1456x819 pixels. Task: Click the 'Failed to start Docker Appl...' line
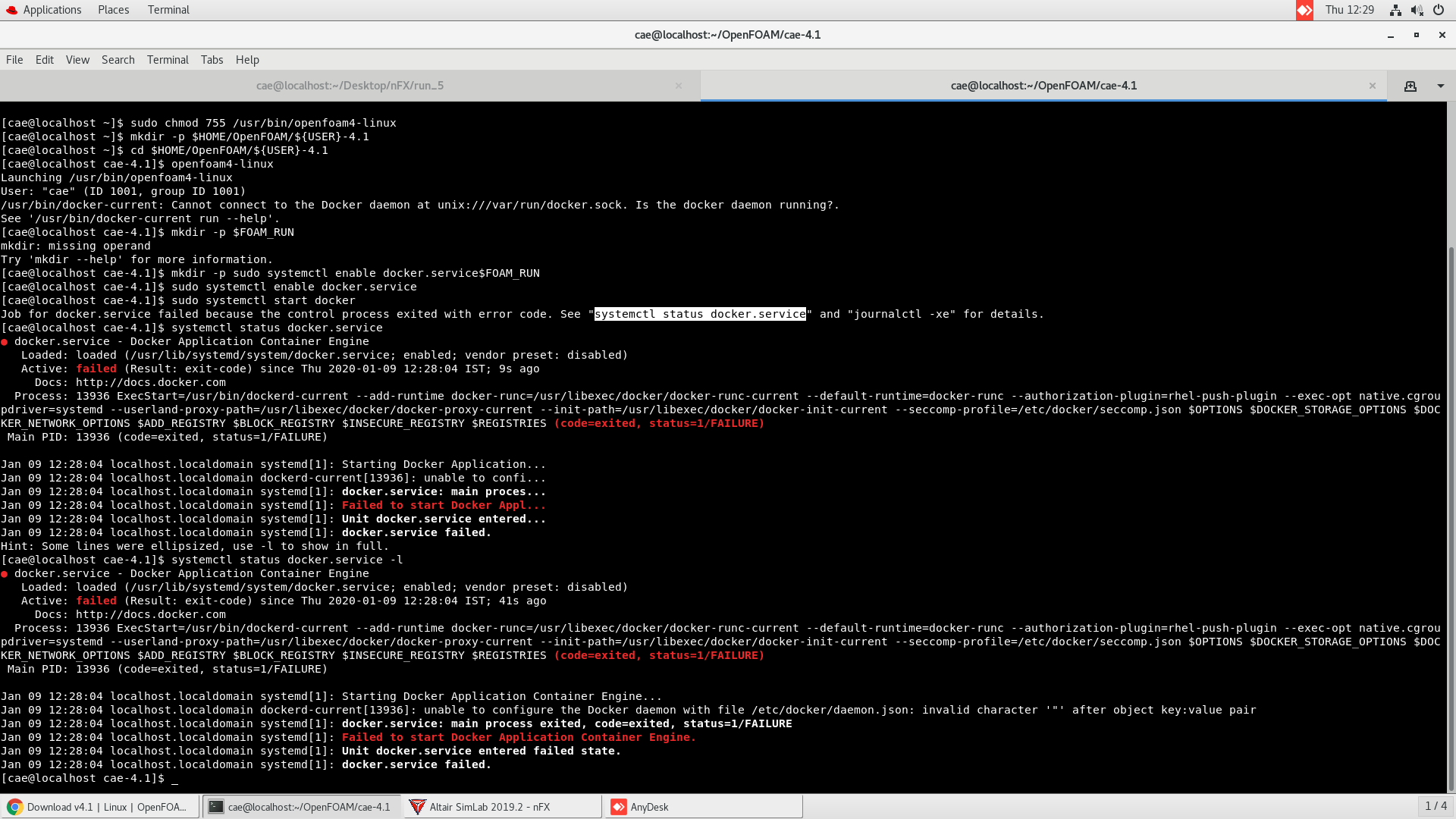tap(444, 505)
